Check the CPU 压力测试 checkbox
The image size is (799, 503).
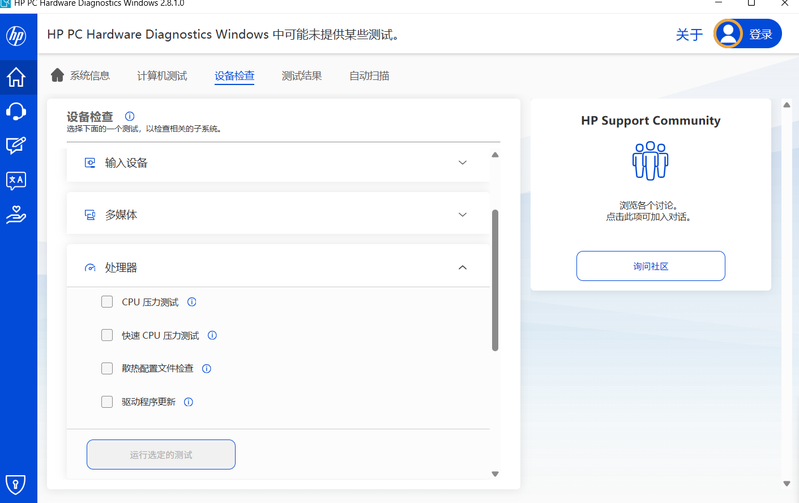[x=107, y=302]
